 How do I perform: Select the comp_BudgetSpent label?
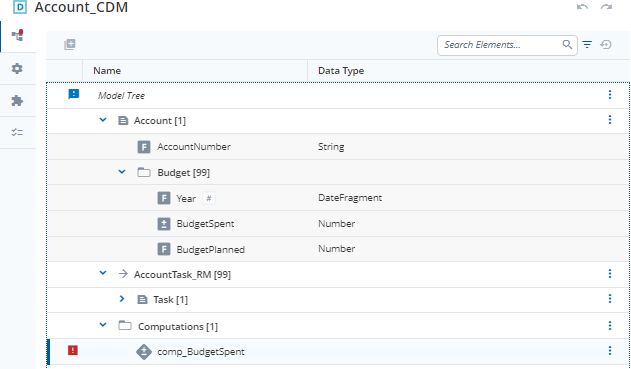click(201, 352)
